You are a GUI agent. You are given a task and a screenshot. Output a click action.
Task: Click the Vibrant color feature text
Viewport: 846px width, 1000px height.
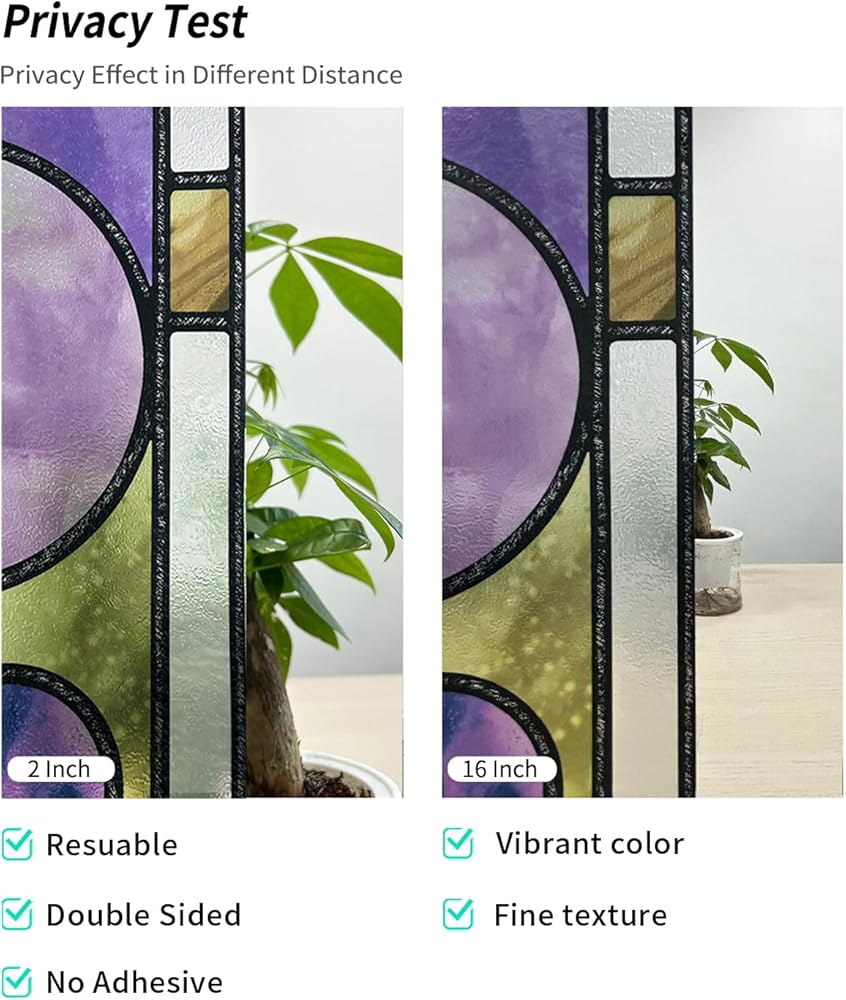click(x=590, y=844)
